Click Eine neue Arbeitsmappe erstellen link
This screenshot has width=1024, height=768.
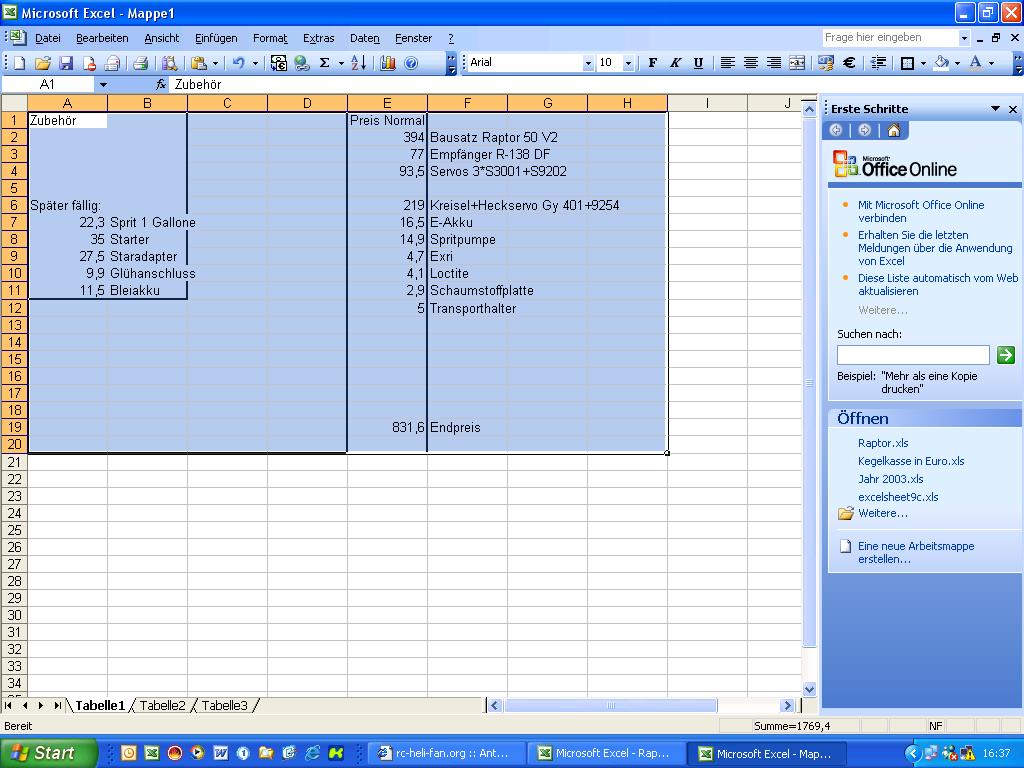coord(916,552)
